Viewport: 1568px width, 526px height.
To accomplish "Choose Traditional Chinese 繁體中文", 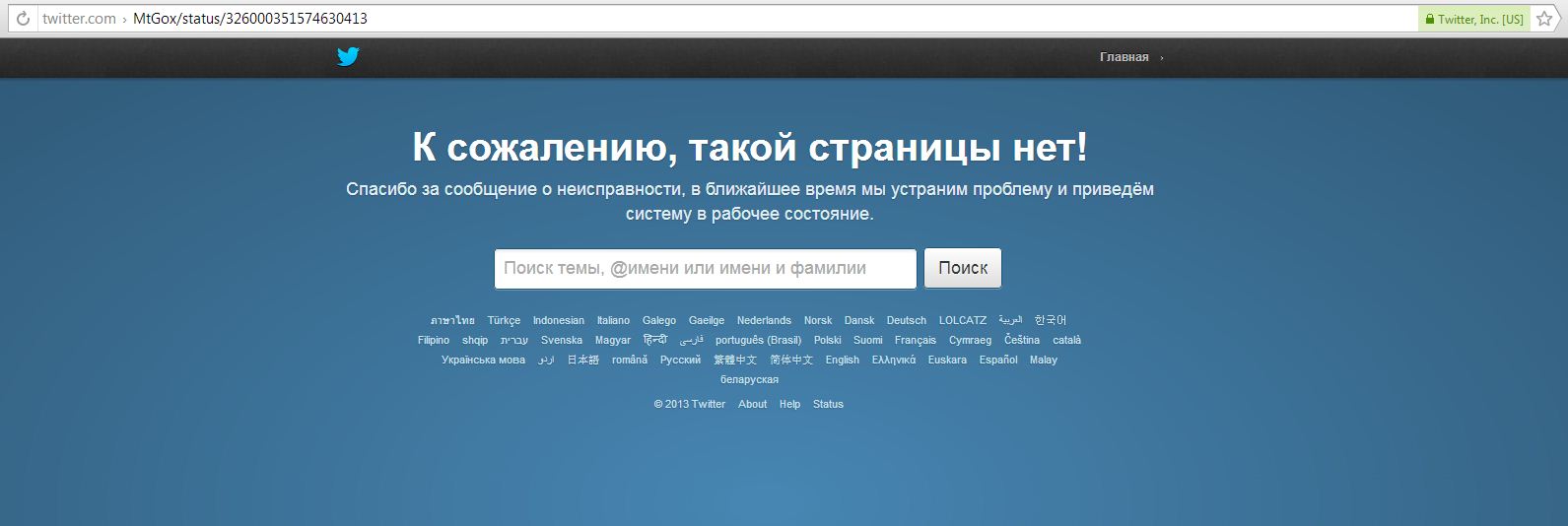I will point(736,360).
